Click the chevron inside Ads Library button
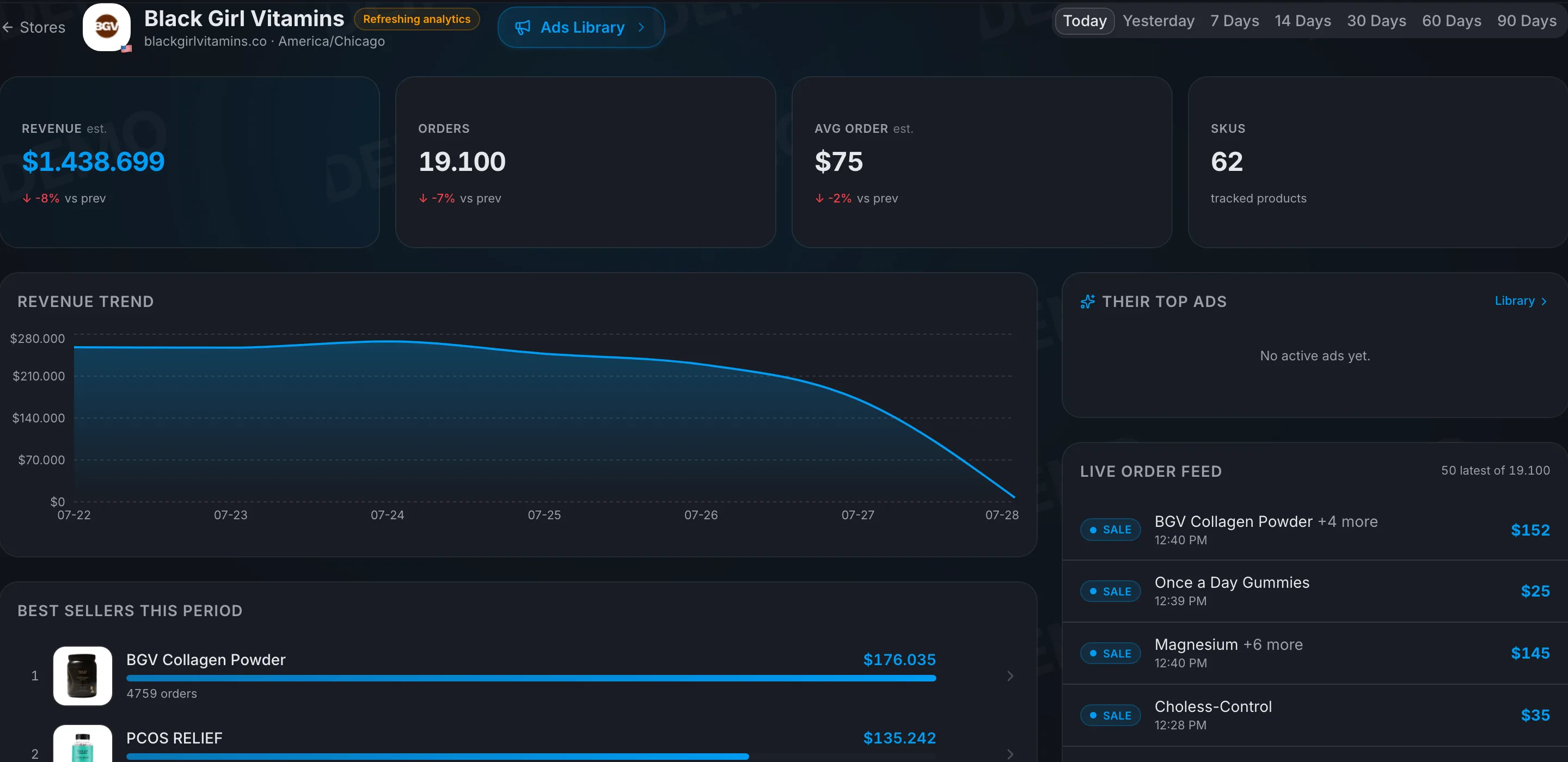 click(641, 27)
